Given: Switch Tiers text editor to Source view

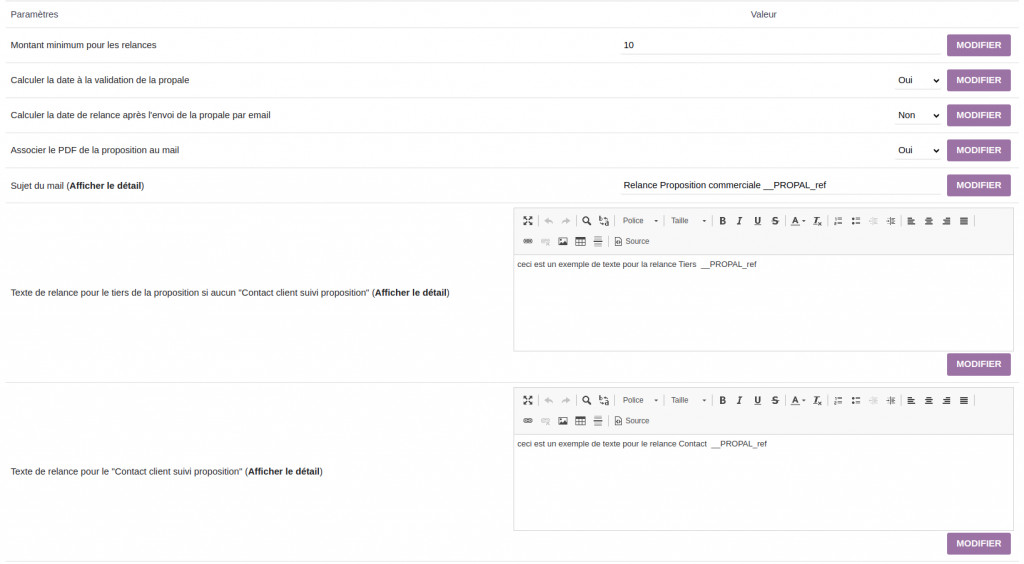Looking at the screenshot, I should (x=632, y=242).
